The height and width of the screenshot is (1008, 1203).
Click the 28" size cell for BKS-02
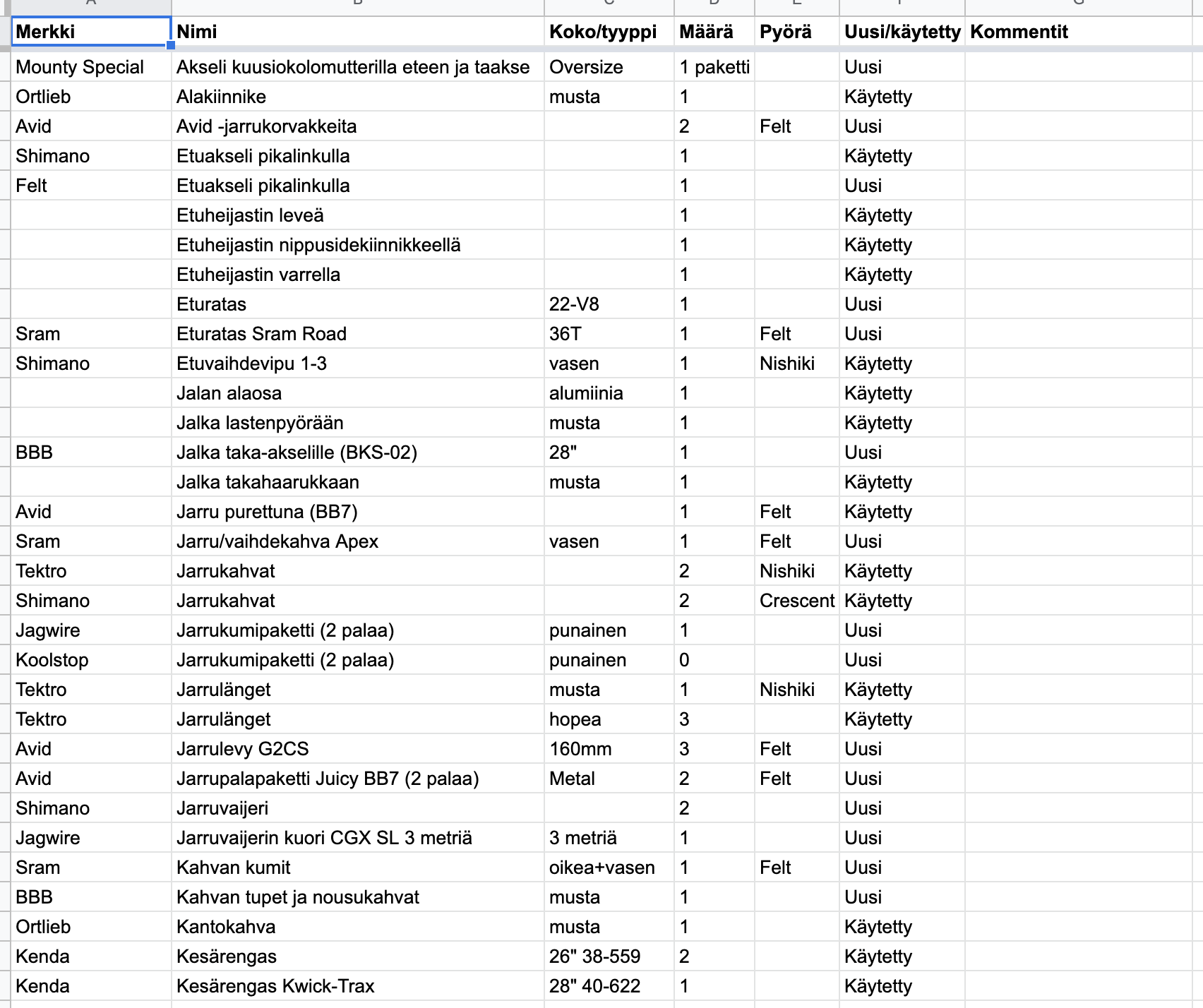pyautogui.click(x=609, y=452)
